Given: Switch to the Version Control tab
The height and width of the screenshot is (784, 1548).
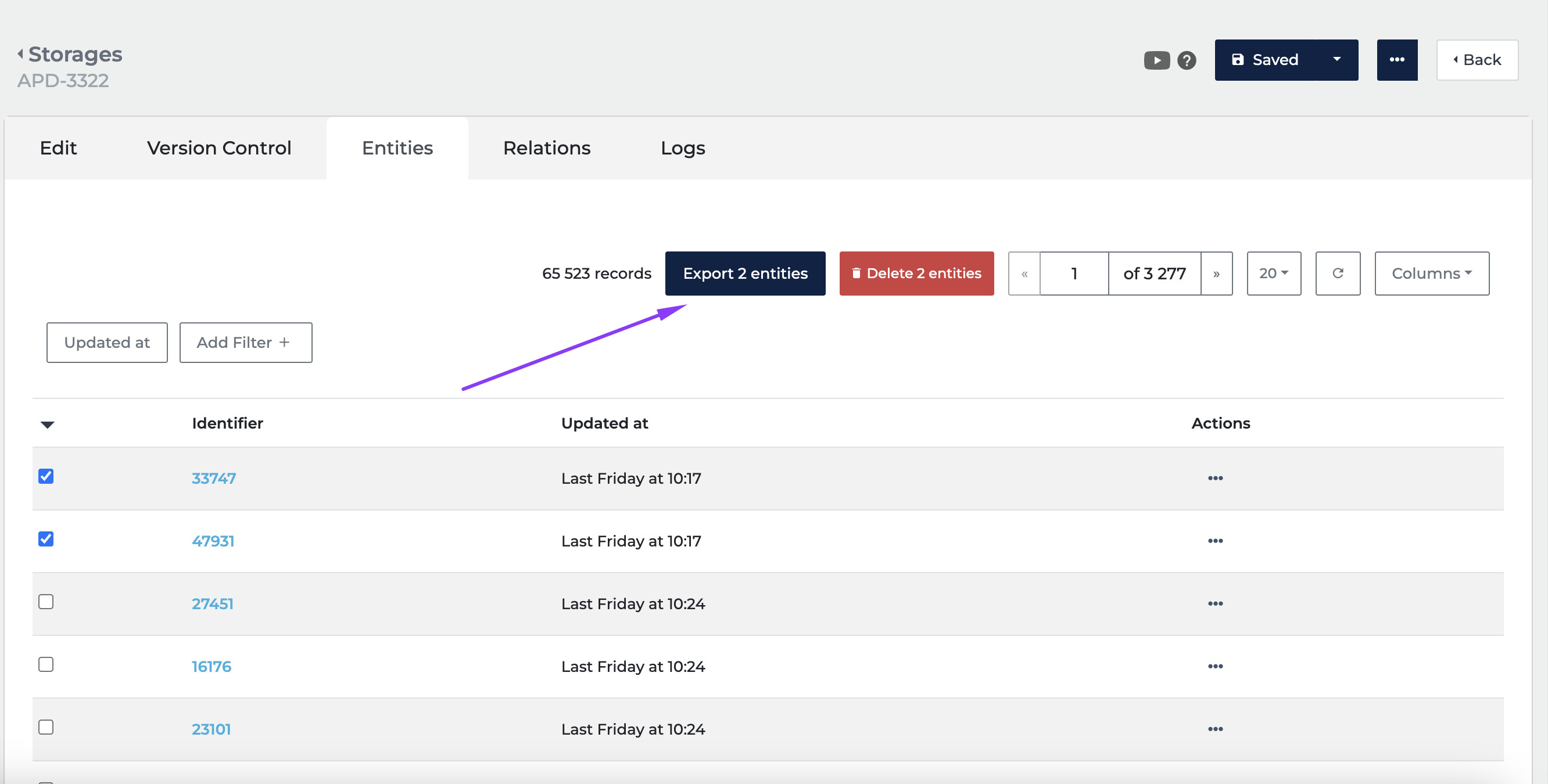Looking at the screenshot, I should (x=218, y=148).
